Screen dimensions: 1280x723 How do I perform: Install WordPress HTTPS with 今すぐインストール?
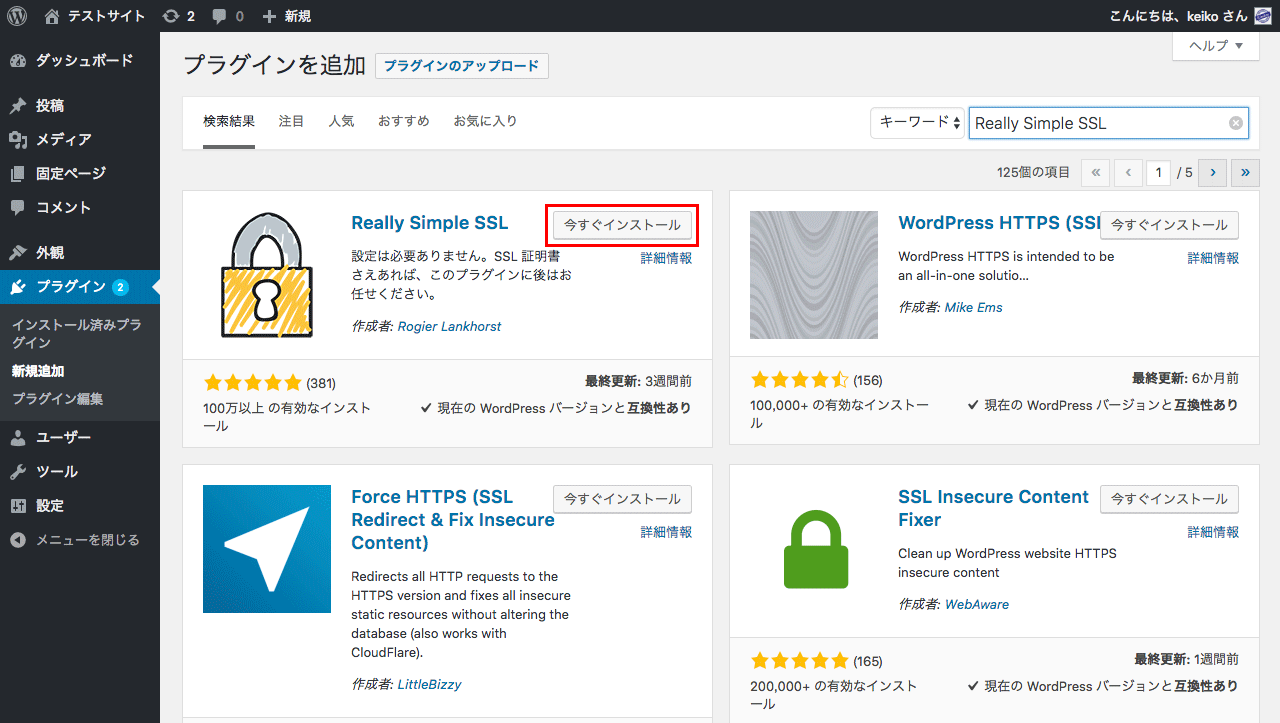[x=1169, y=225]
